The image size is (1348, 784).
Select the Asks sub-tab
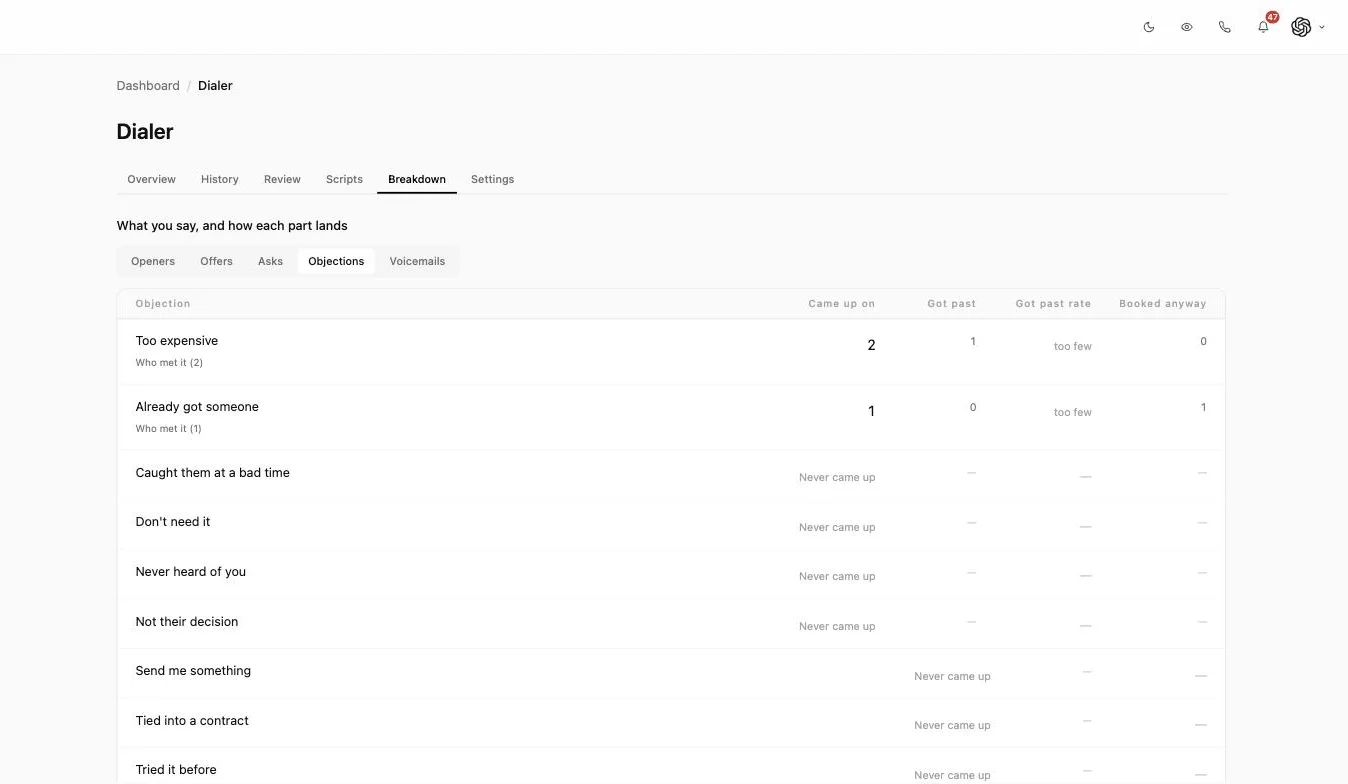[x=270, y=261]
